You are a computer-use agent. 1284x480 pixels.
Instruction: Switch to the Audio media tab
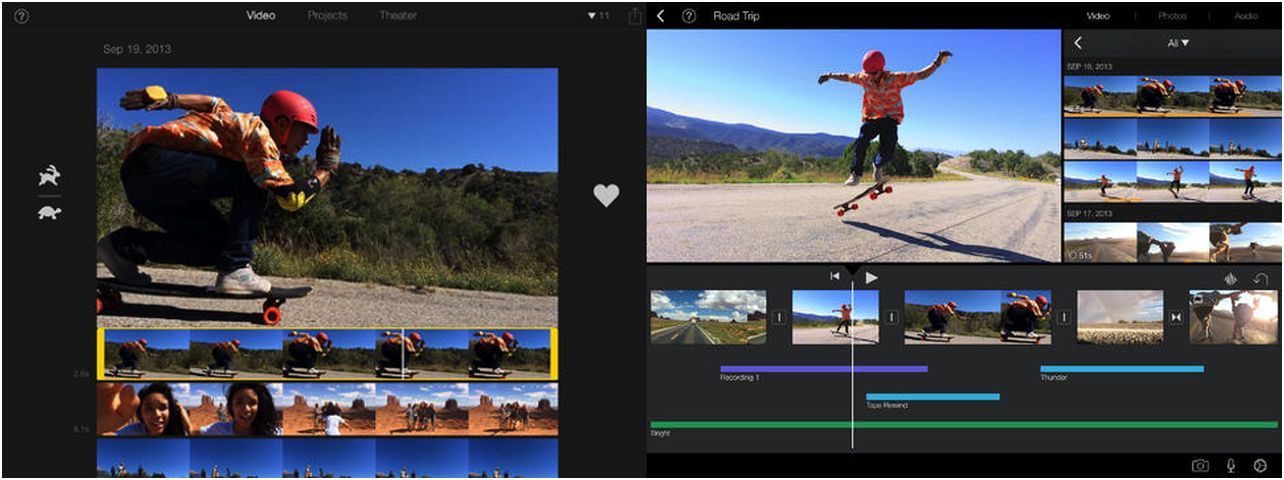[x=1246, y=16]
